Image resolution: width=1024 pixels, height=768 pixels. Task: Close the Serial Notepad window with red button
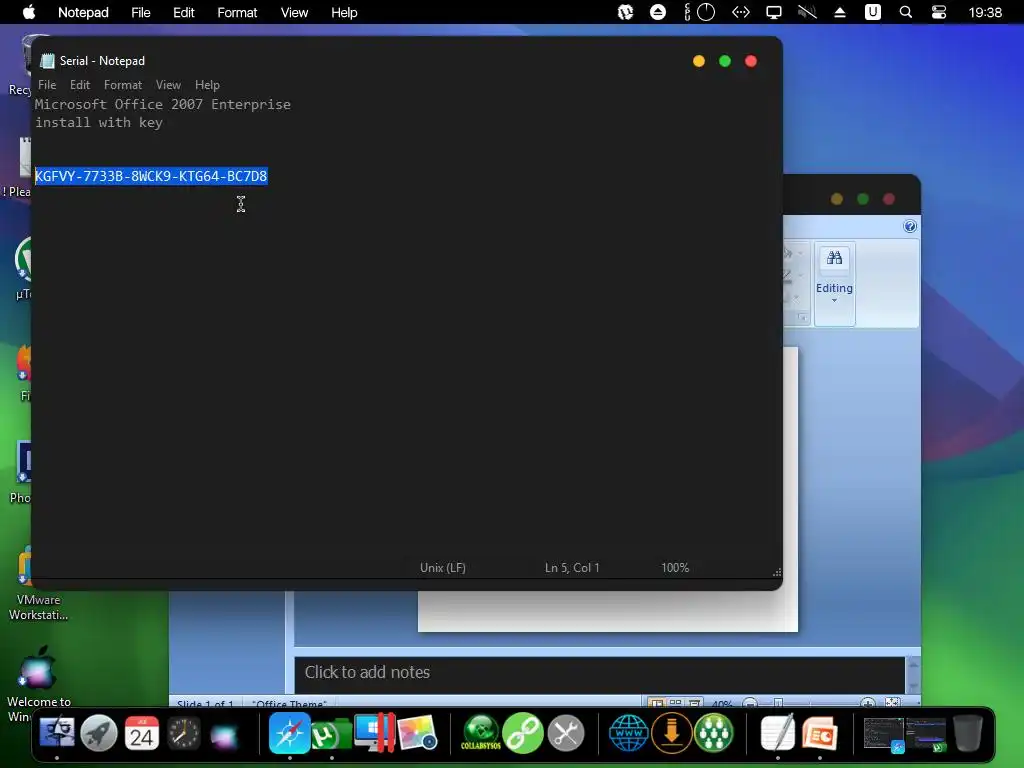751,61
